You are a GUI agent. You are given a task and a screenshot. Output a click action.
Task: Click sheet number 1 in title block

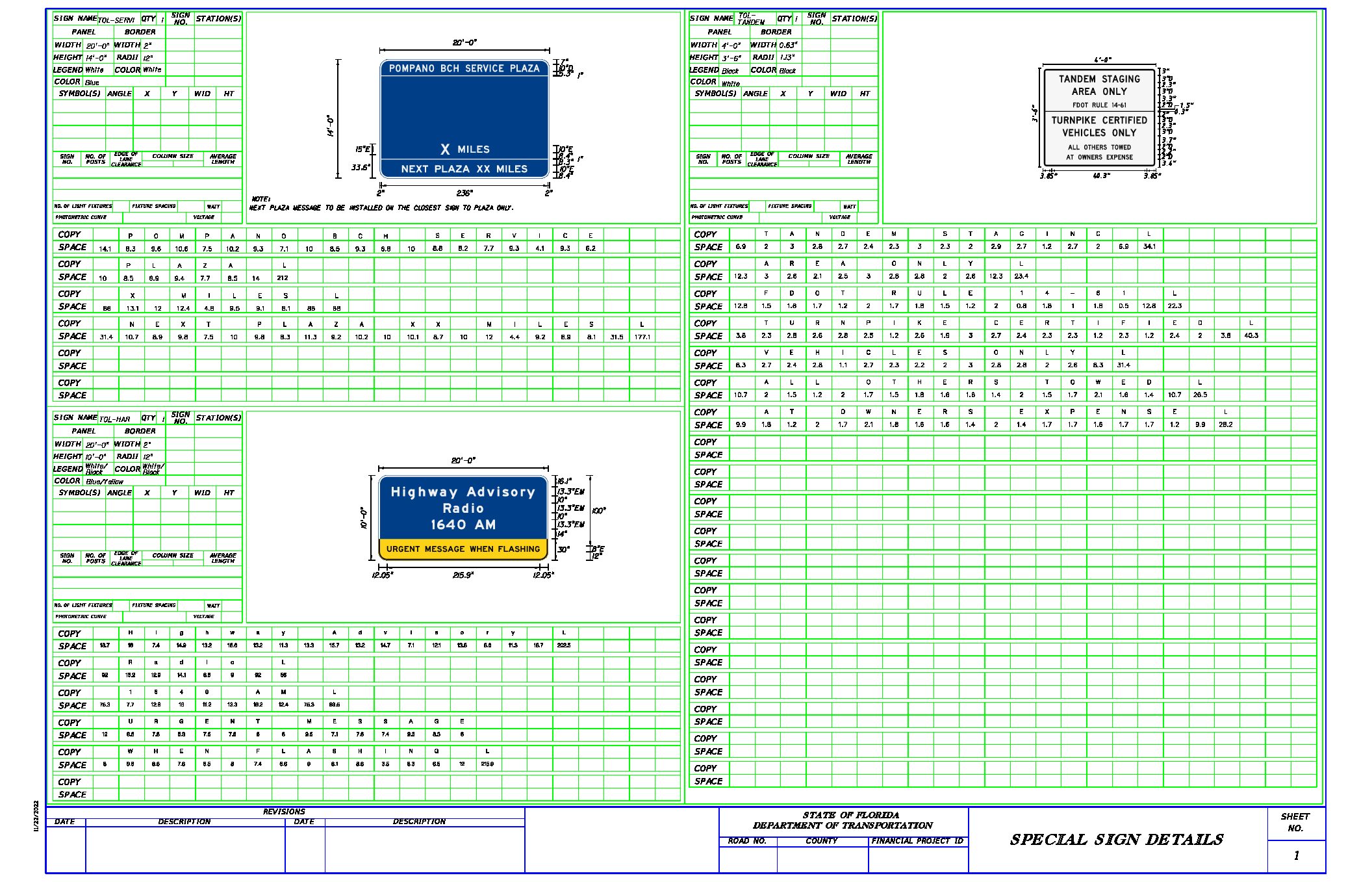click(1297, 855)
